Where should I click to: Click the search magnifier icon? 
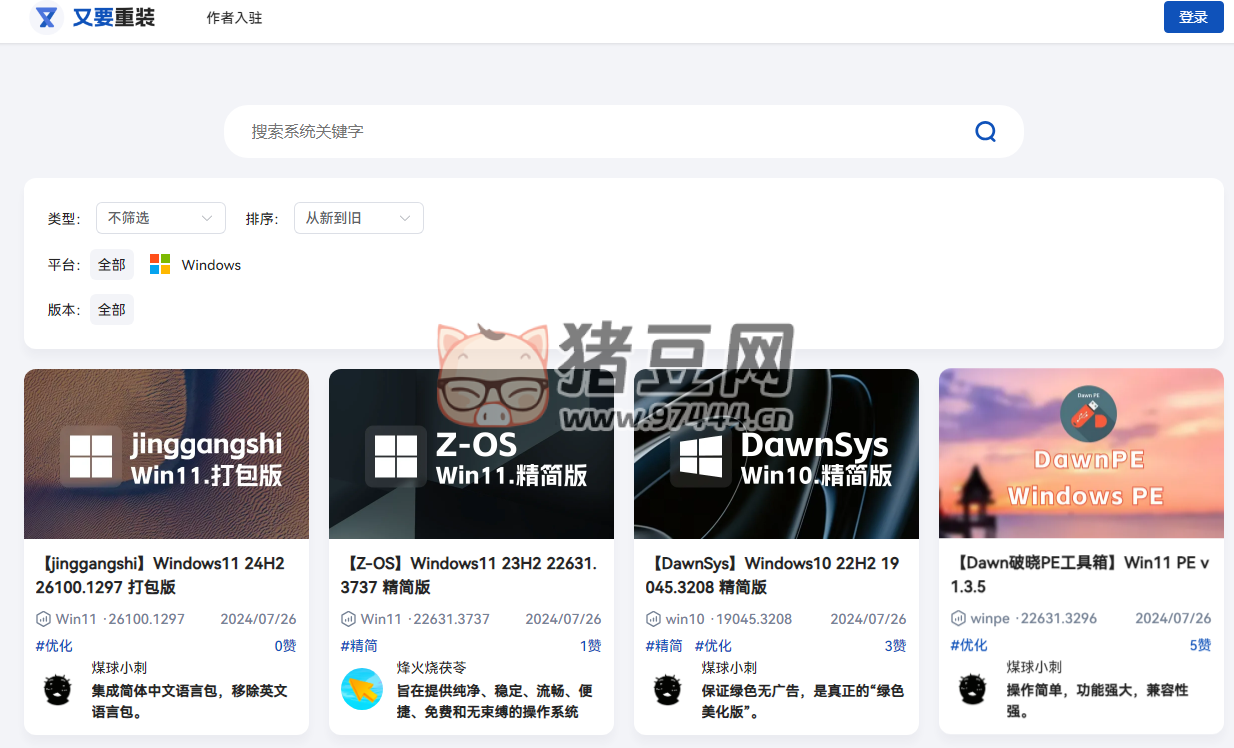(x=985, y=131)
